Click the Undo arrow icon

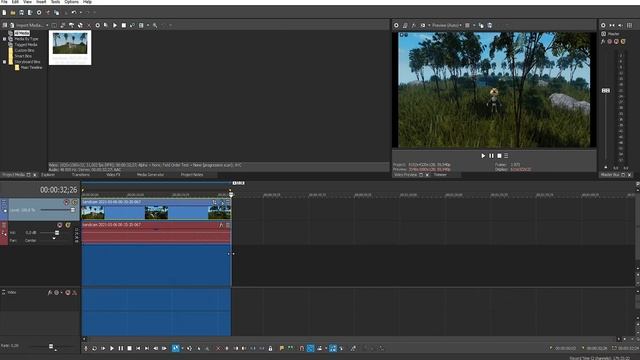coord(74,13)
